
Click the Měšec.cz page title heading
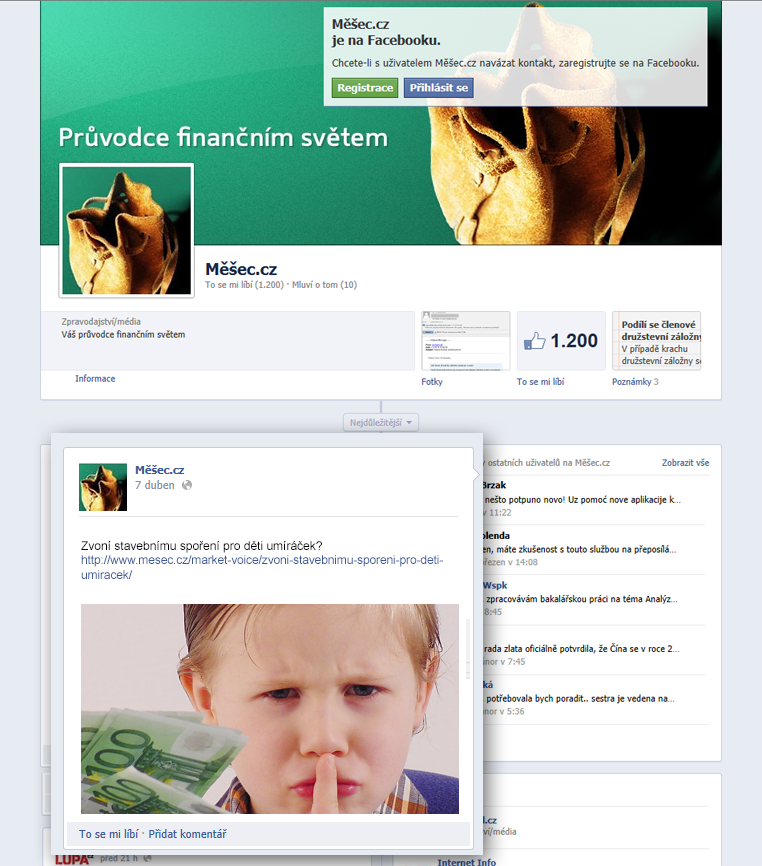pos(241,269)
